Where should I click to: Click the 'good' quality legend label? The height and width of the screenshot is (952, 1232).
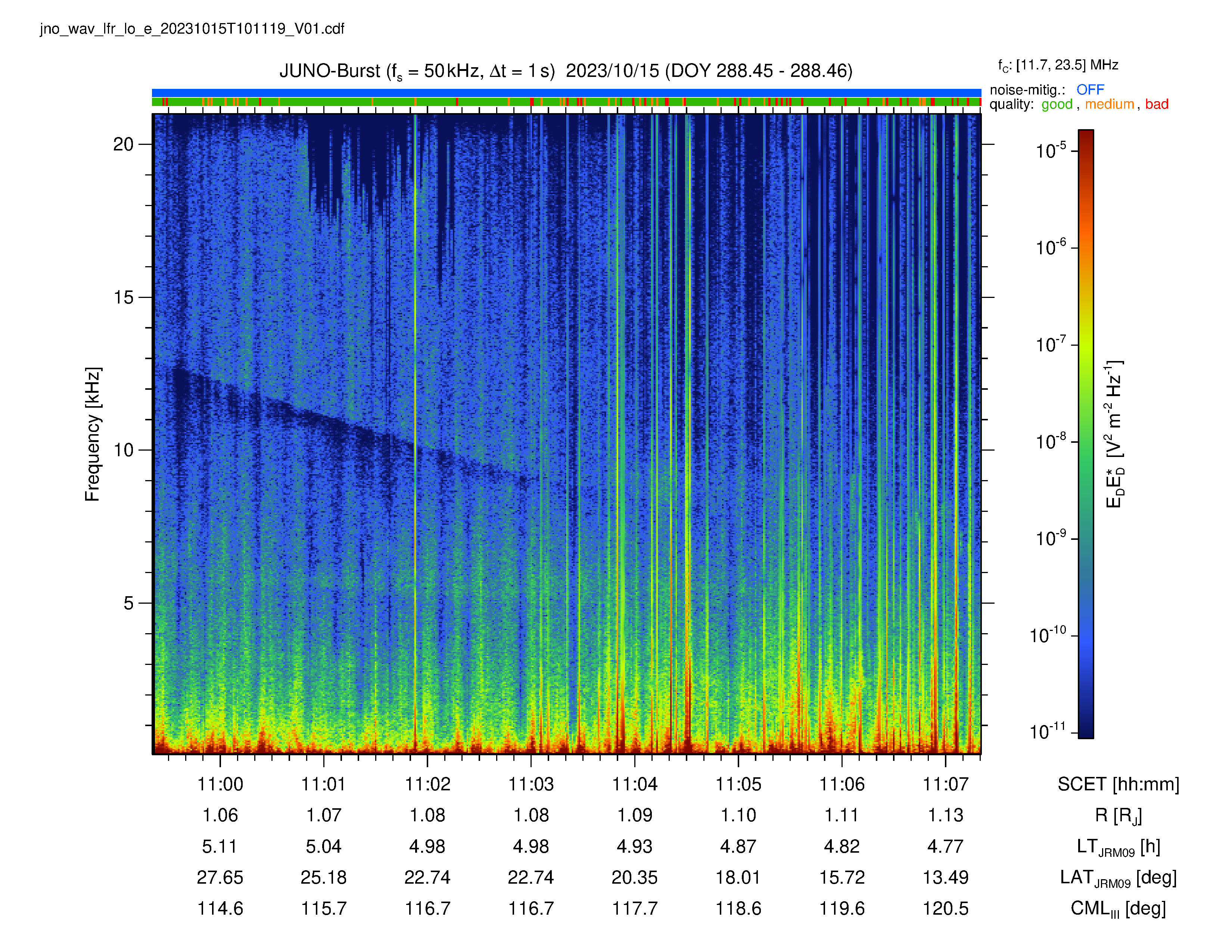[x=1057, y=104]
